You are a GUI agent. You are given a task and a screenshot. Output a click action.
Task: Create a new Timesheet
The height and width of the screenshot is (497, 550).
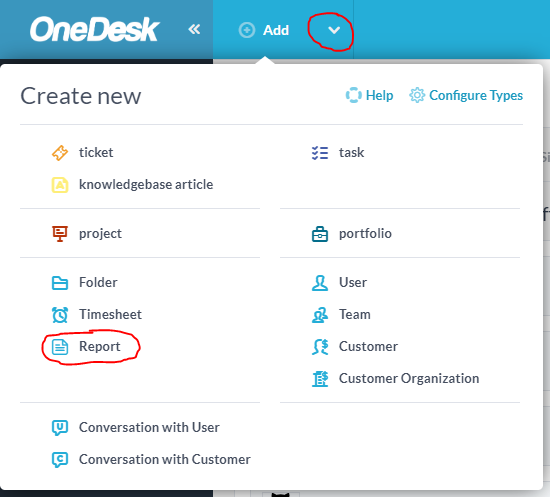coord(110,314)
